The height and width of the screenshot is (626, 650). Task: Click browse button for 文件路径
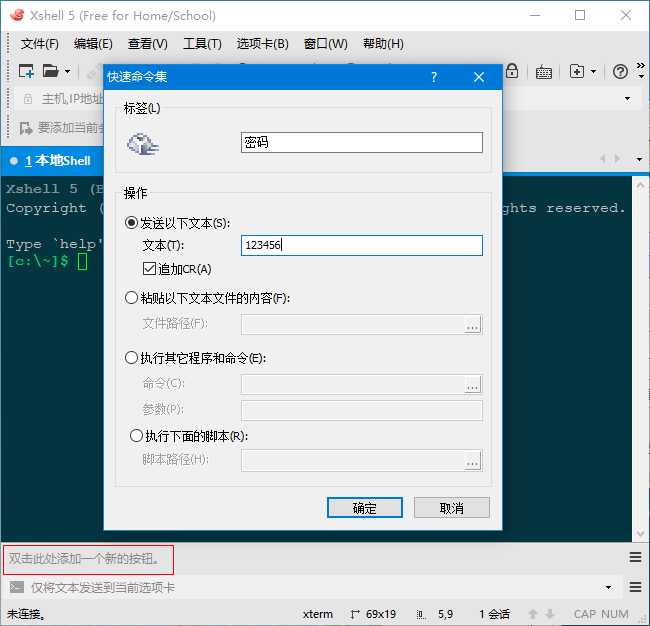pyautogui.click(x=472, y=325)
